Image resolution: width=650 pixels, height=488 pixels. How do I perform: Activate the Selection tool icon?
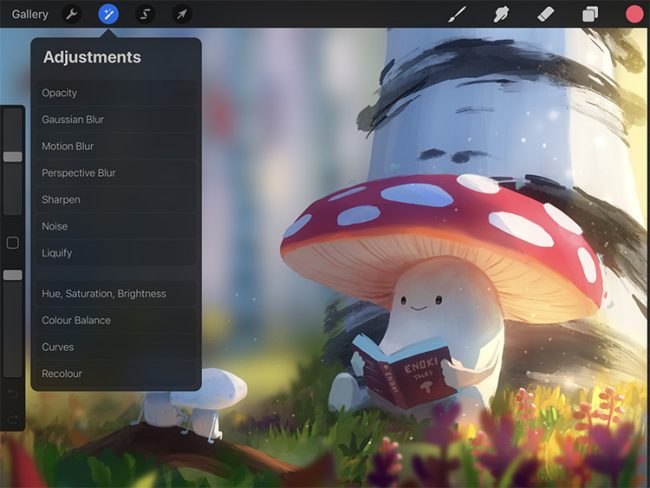coord(144,14)
